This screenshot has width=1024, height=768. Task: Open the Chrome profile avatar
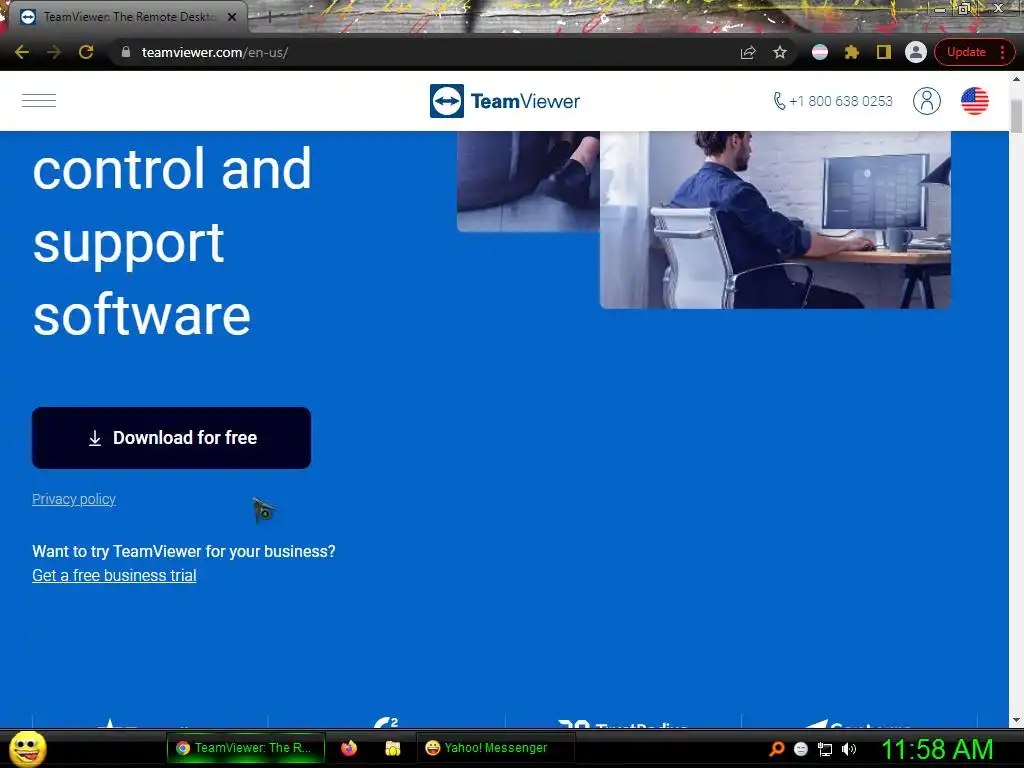click(916, 52)
